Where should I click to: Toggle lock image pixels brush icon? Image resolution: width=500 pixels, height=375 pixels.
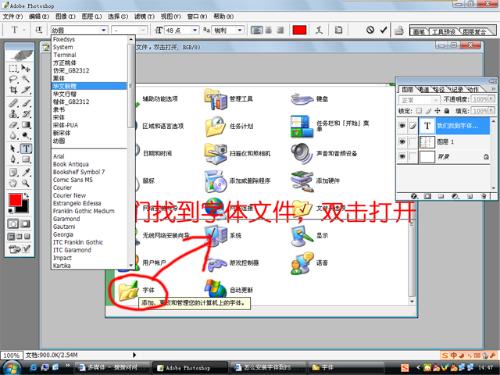[428, 111]
